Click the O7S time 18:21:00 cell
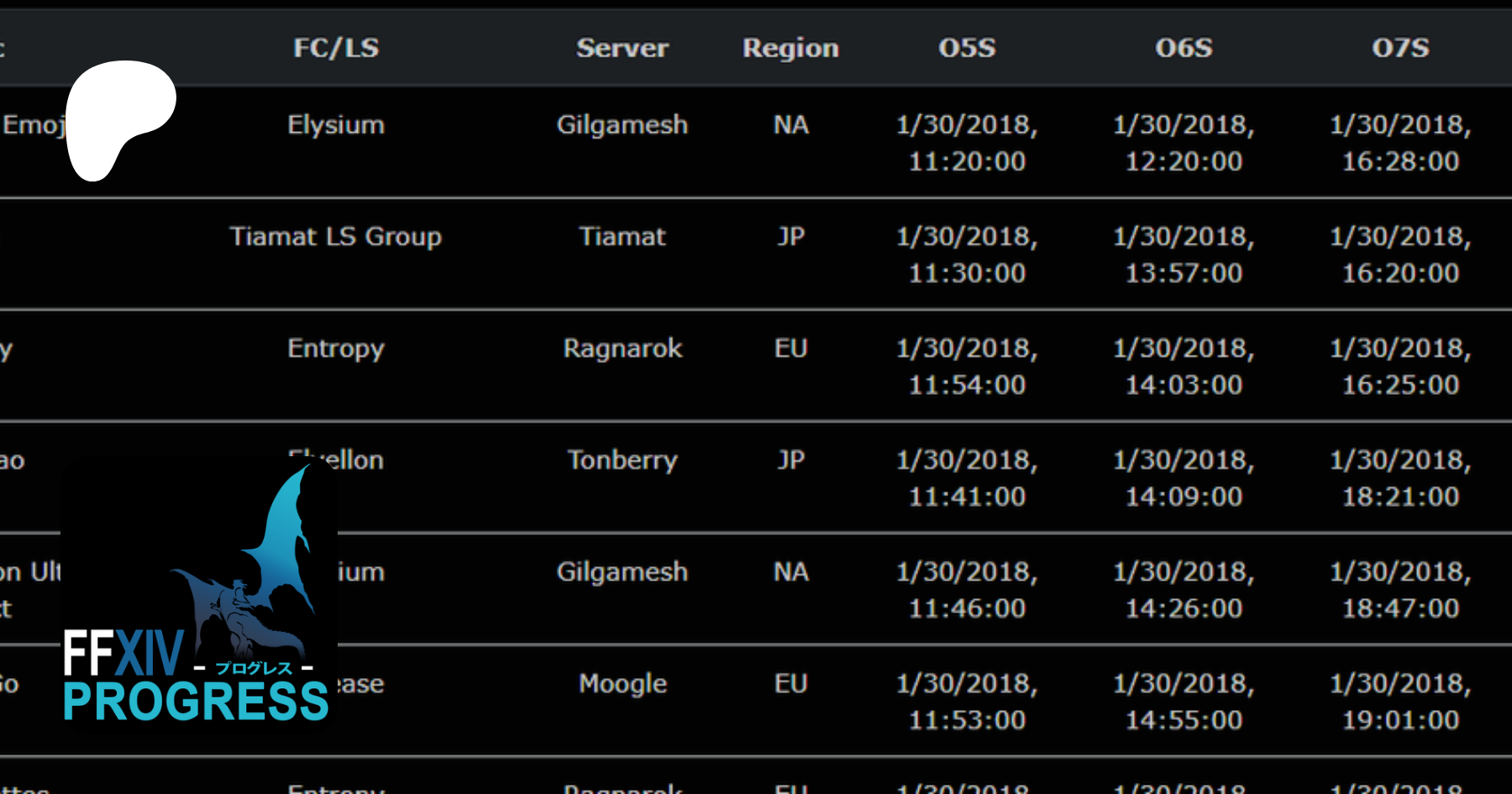Viewport: 1512px width, 794px height. click(x=1400, y=478)
